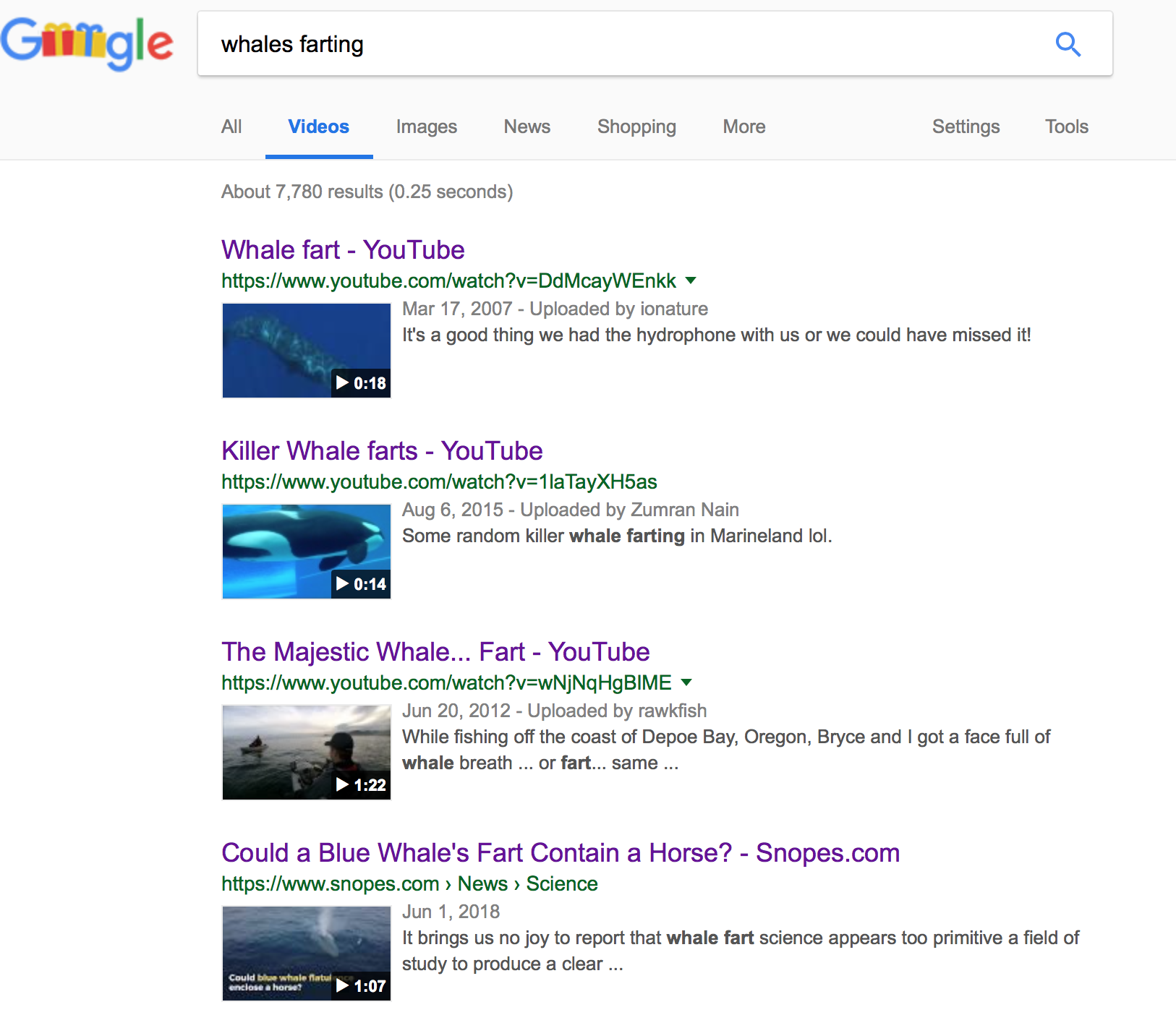Play the 0:18 whale video thumbnail
The image size is (1176, 1015).
[x=307, y=351]
